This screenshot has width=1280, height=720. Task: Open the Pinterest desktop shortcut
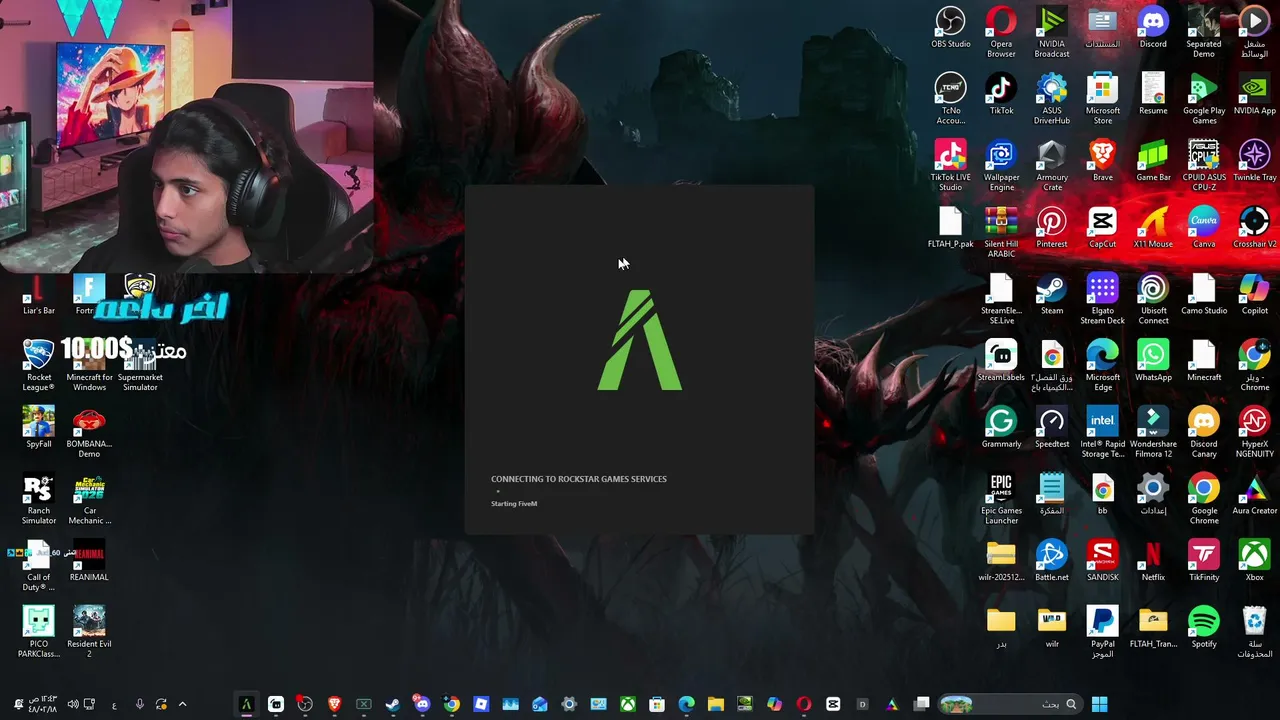point(1052,229)
